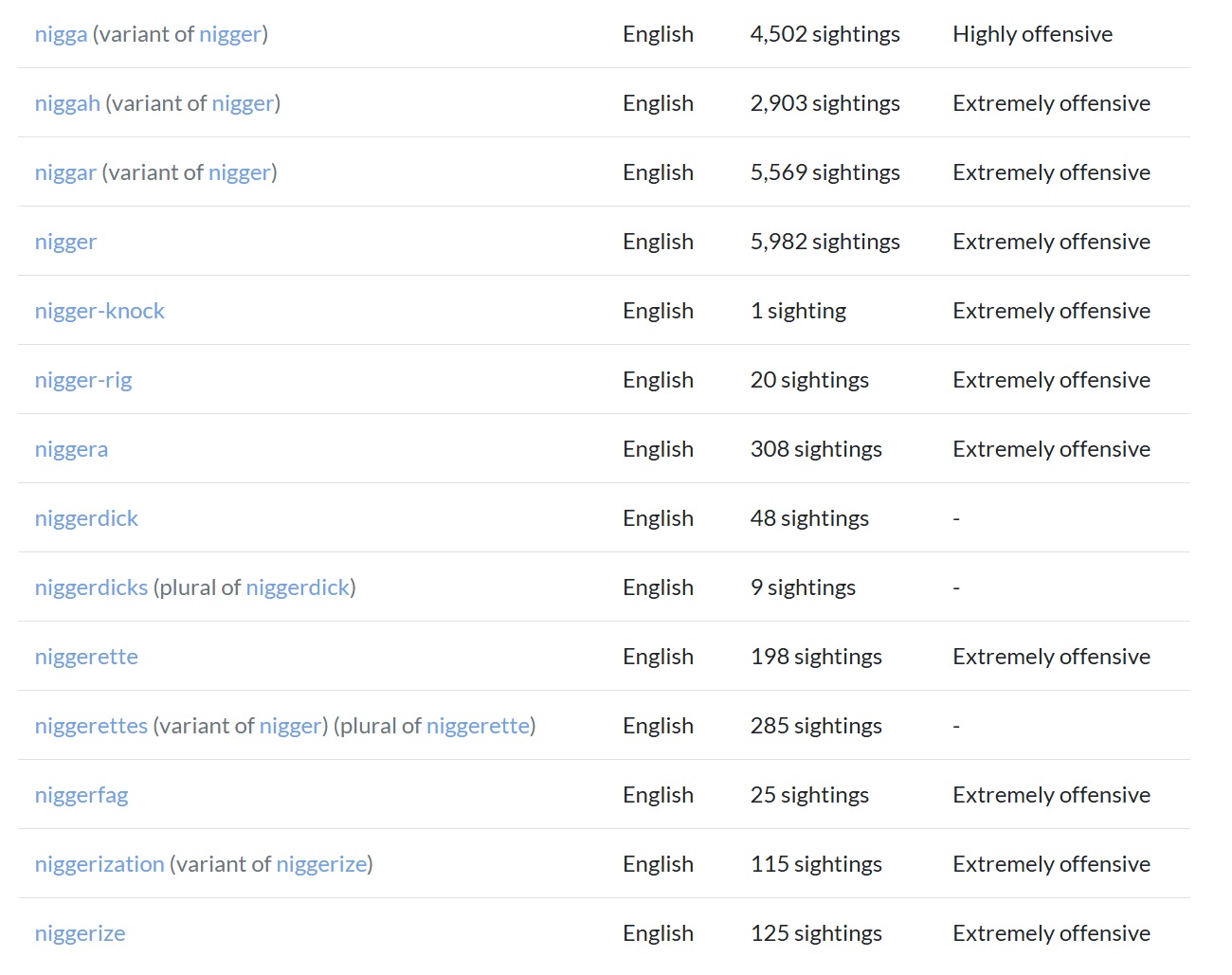Select the "20 sightings" cell

pyautogui.click(x=809, y=381)
